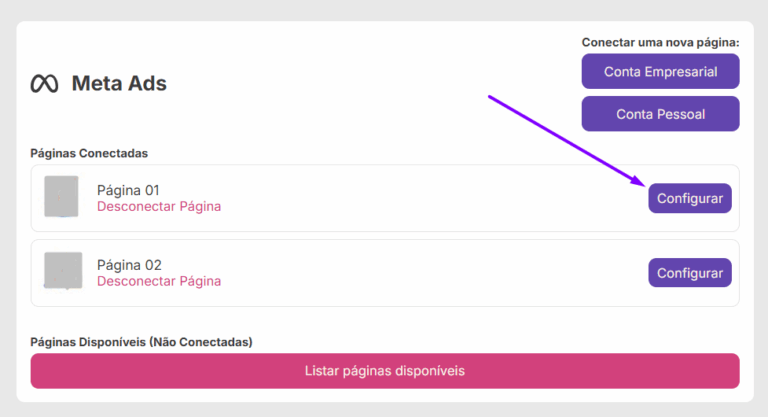768x417 pixels.
Task: Select Desconectar Página under Página 01
Action: [x=159, y=206]
